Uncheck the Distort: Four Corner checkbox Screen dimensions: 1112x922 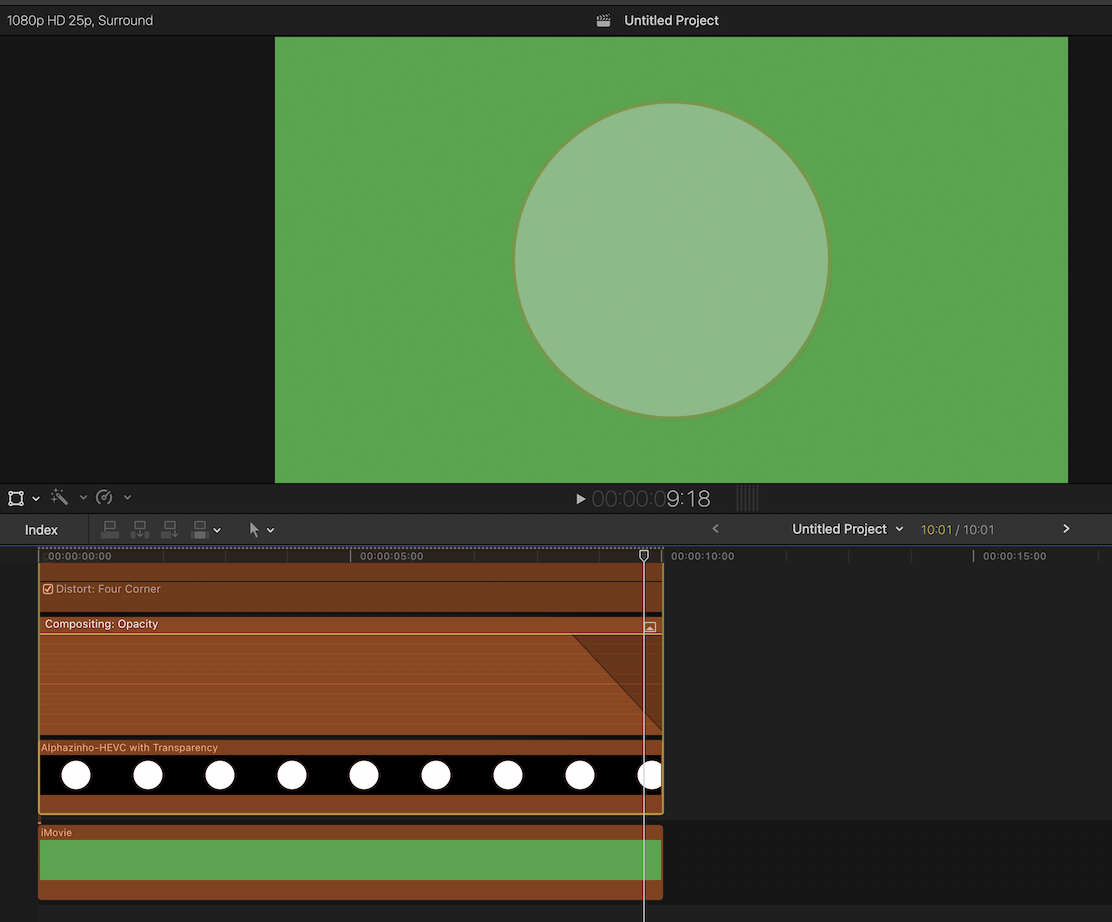pos(48,589)
